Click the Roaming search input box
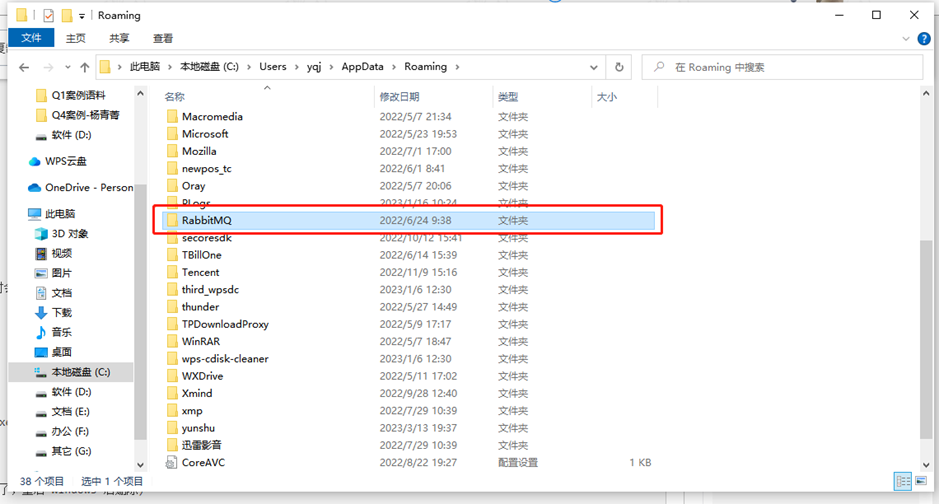The width and height of the screenshot is (939, 504). click(x=790, y=67)
